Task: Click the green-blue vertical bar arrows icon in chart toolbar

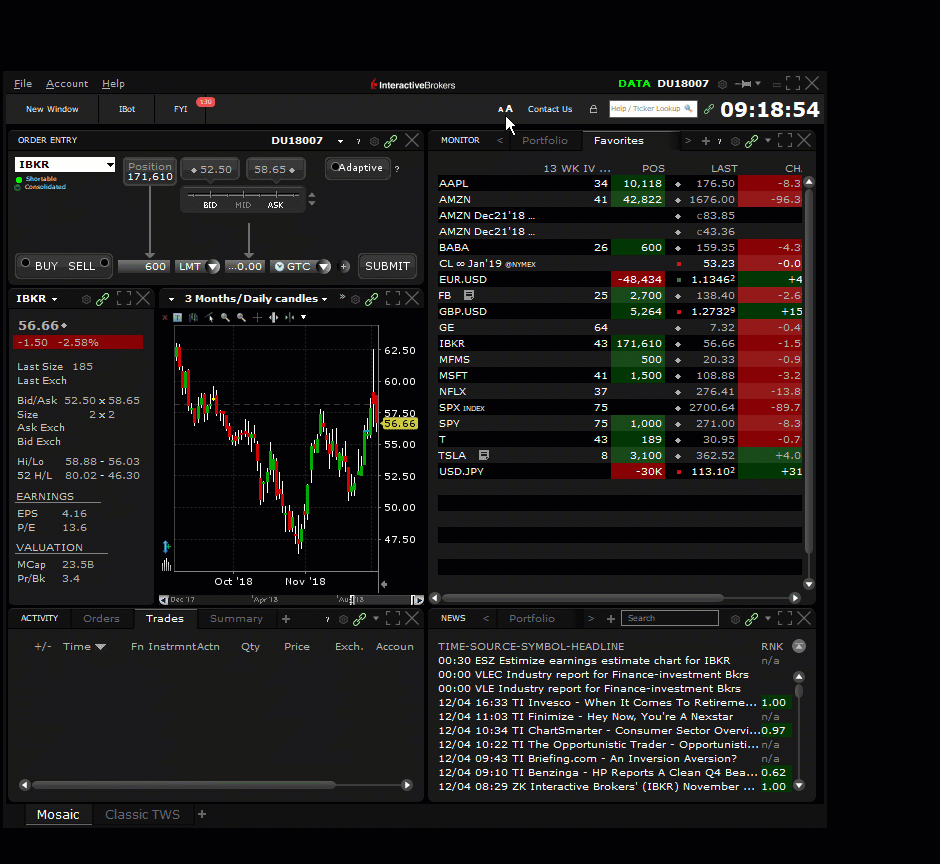Action: coord(290,317)
